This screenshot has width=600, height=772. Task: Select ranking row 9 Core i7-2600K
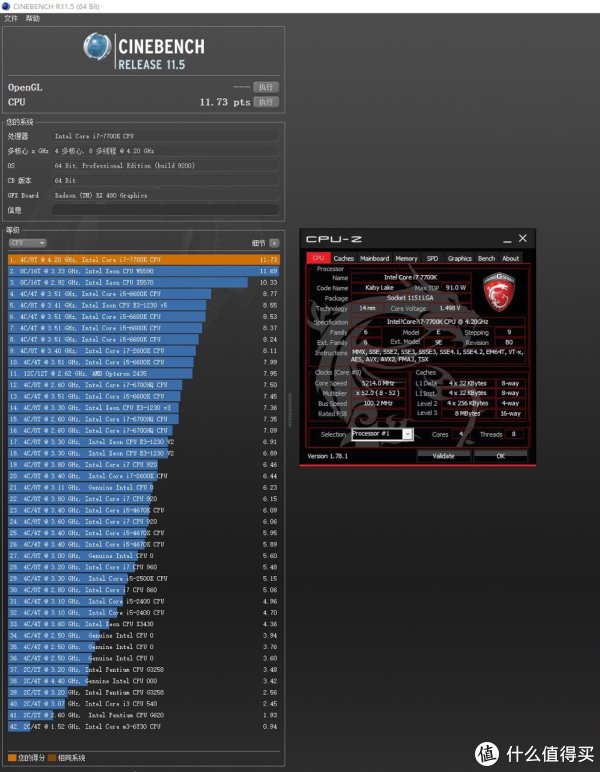click(x=144, y=351)
